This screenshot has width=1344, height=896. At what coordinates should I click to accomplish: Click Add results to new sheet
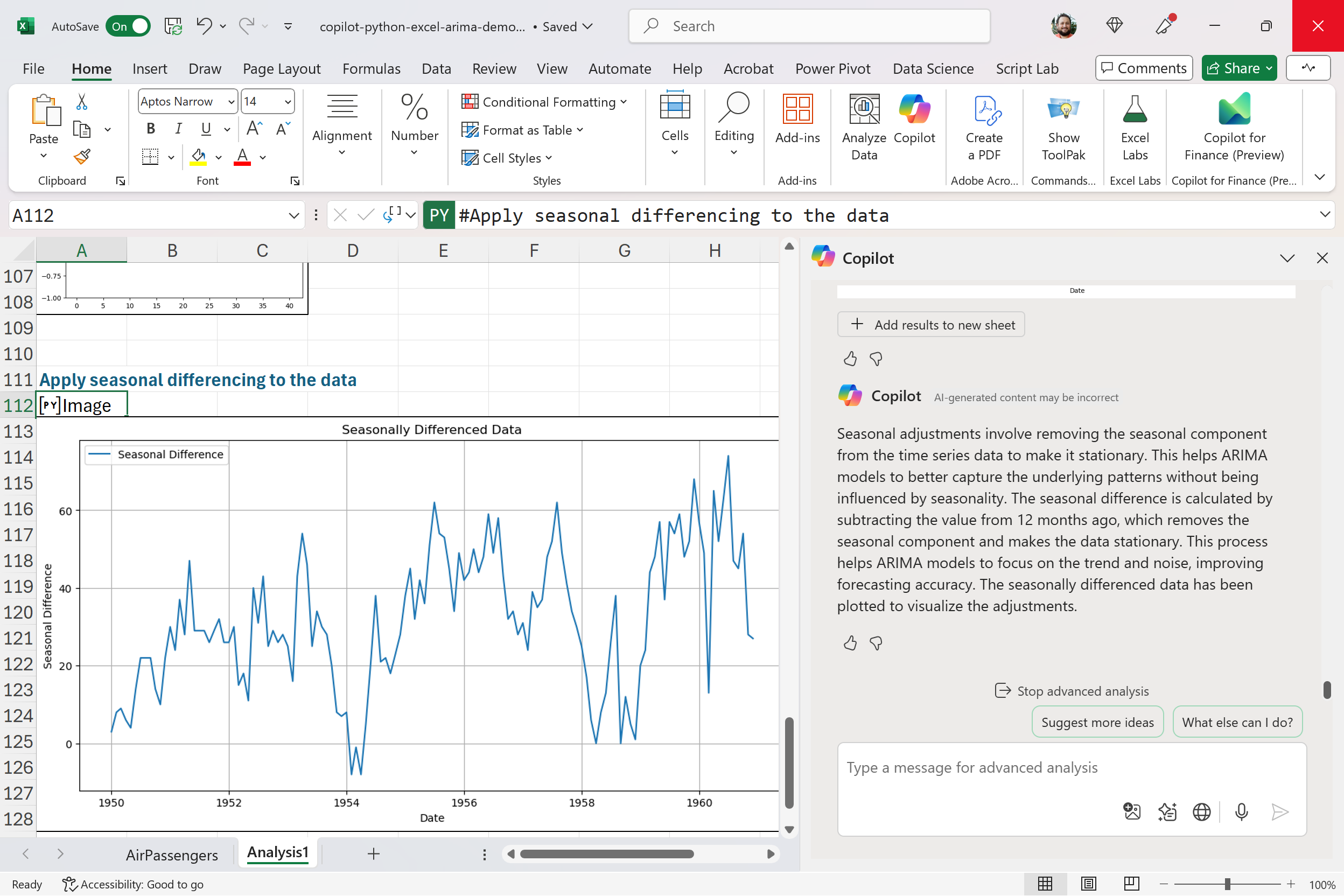coord(930,325)
